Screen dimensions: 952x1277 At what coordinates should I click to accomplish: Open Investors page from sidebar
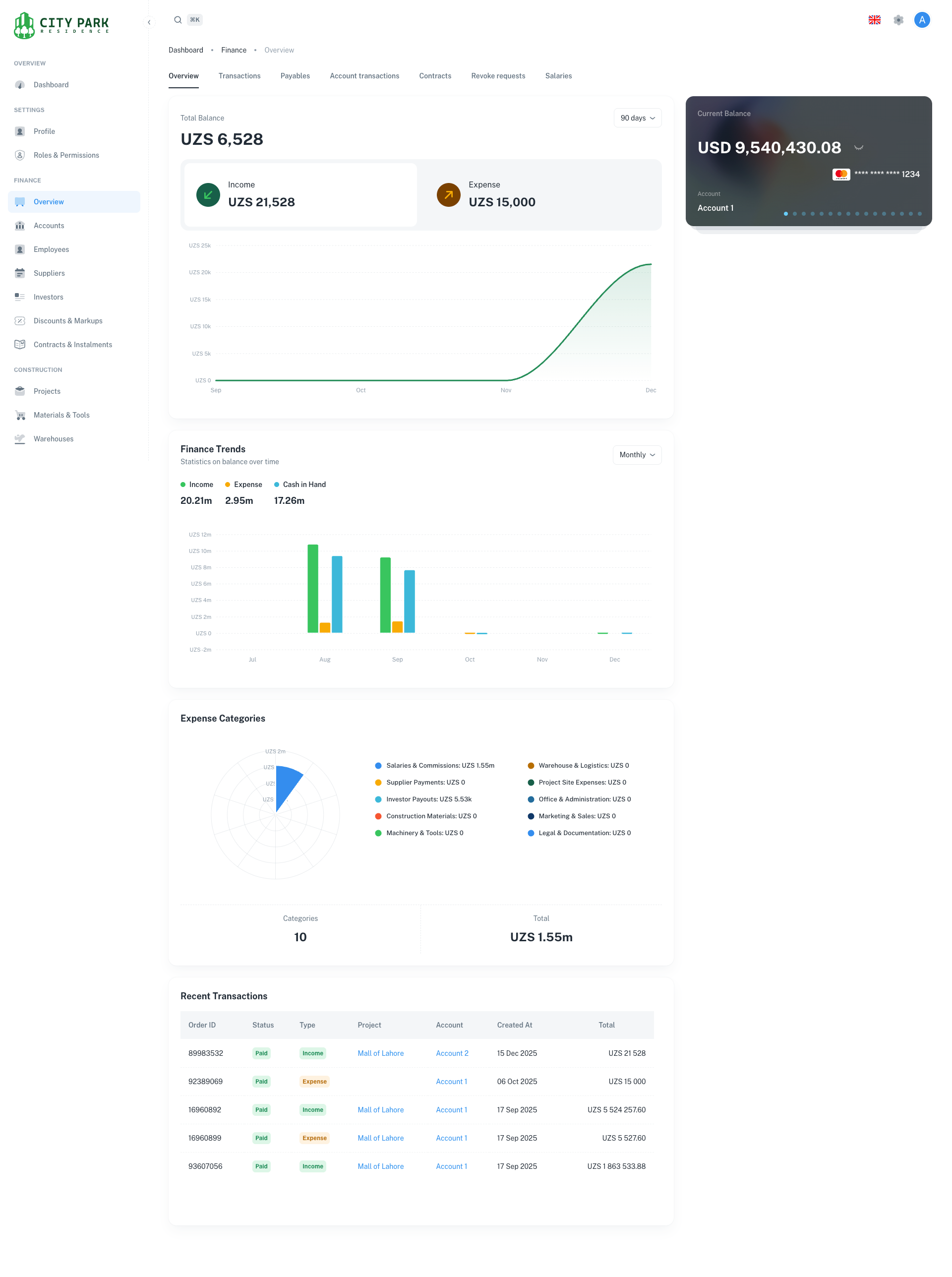point(49,297)
